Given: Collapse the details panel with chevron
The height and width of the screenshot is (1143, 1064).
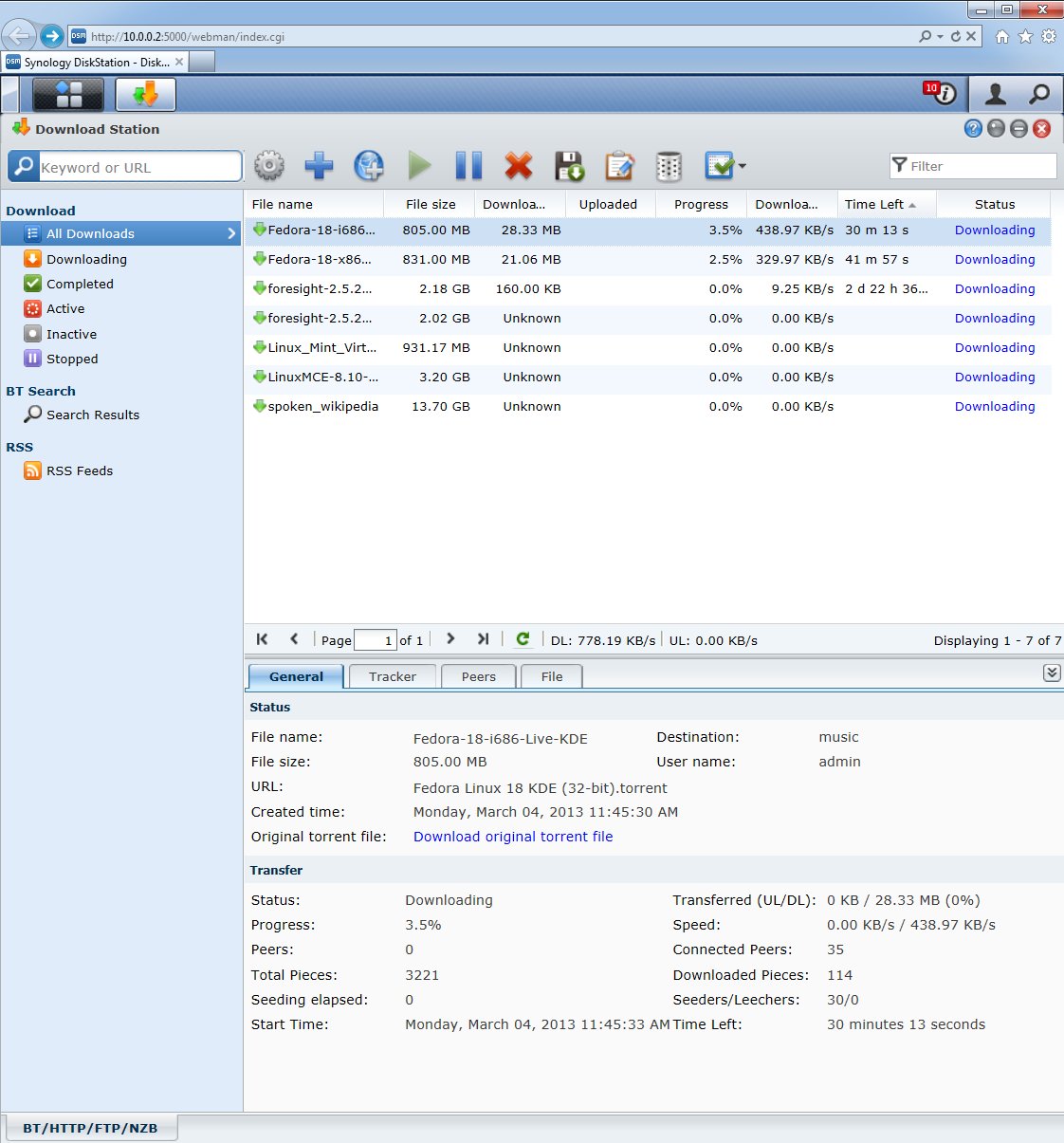Looking at the screenshot, I should coord(1052,673).
